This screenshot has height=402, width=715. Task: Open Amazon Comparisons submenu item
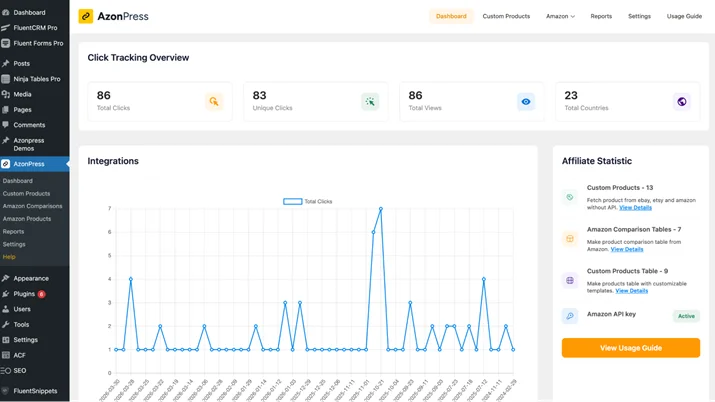(32, 206)
